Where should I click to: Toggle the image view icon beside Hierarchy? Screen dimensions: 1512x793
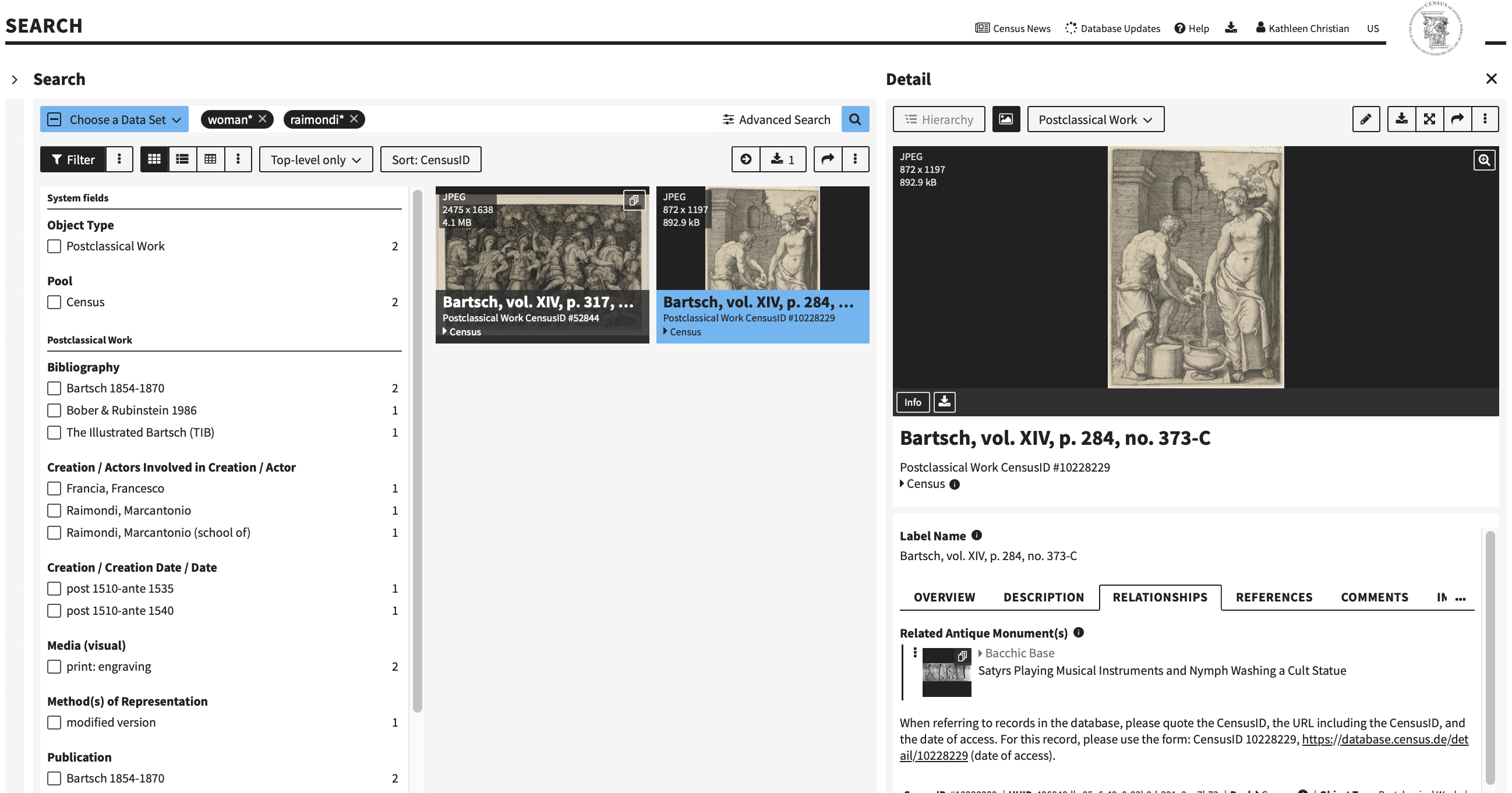click(x=1005, y=120)
